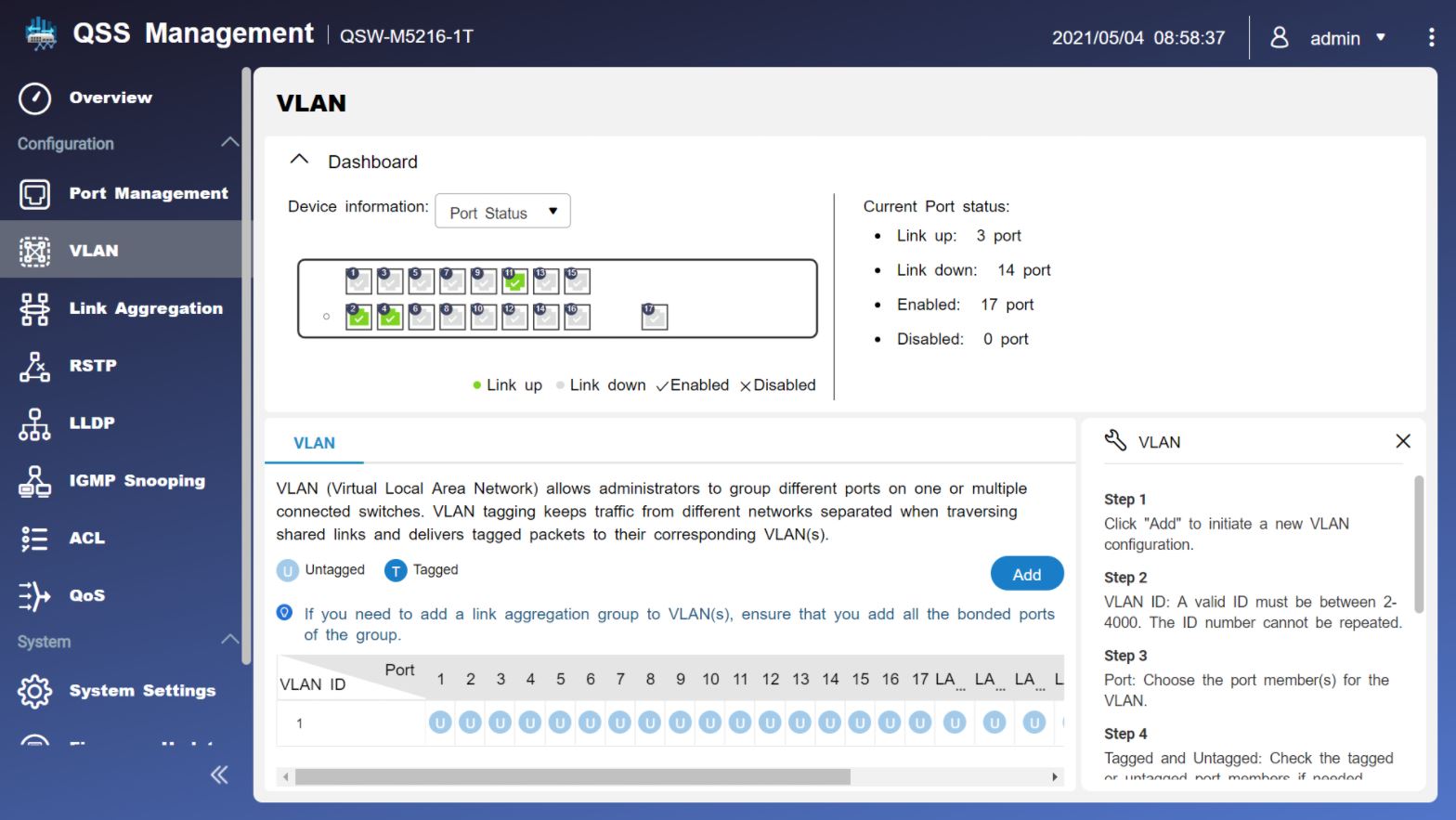Toggle VLAN 1 untagged marker for port 10
The image size is (1456, 820).
click(710, 722)
